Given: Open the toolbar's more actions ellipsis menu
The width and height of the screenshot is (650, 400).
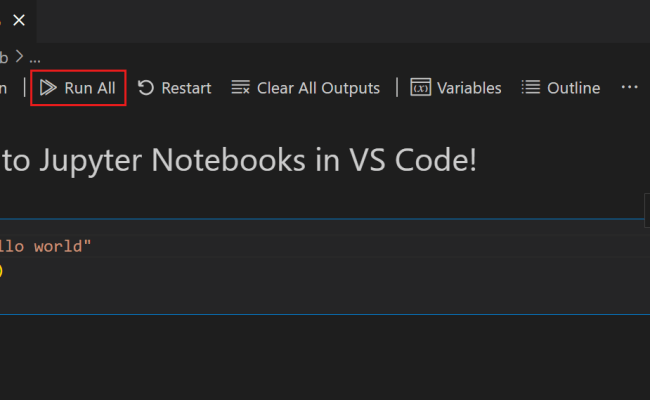Looking at the screenshot, I should [629, 87].
